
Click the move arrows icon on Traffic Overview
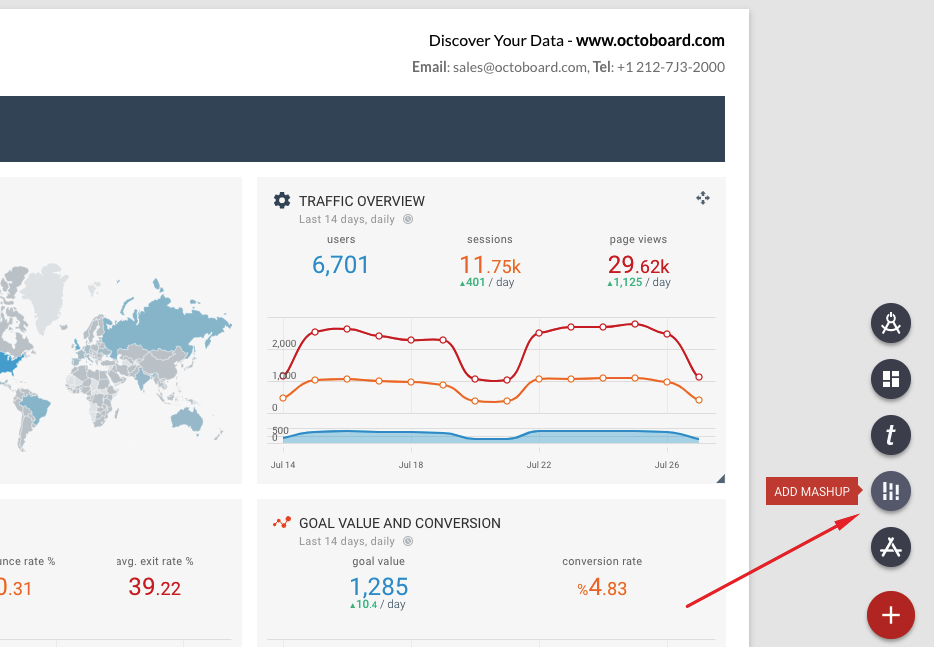[703, 198]
